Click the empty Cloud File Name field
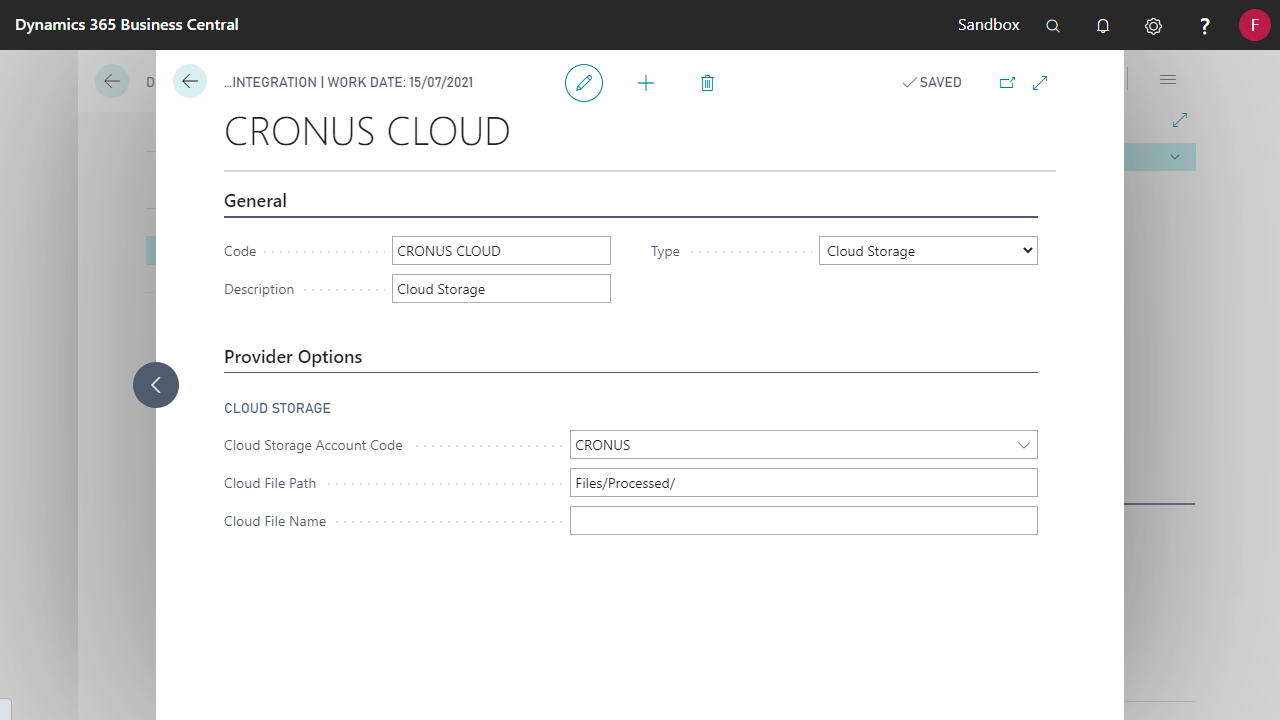This screenshot has height=720, width=1280. pos(804,521)
